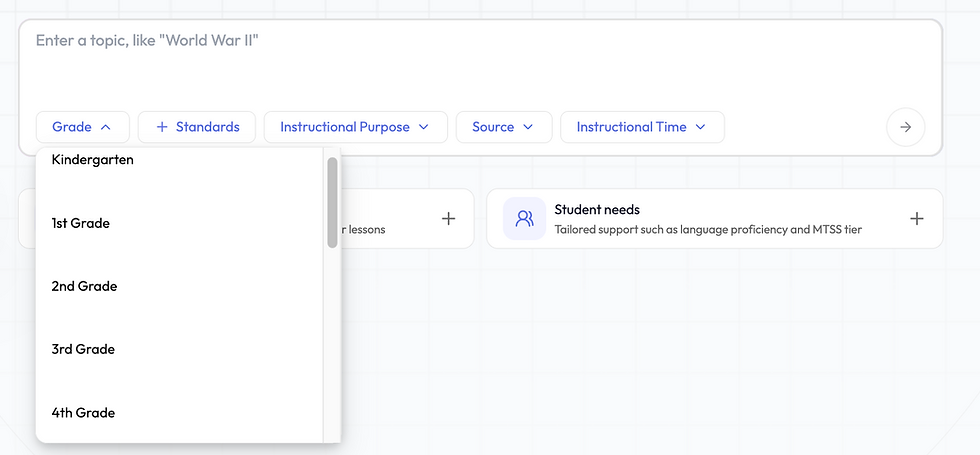The width and height of the screenshot is (980, 455).
Task: Click the plus icon on Student needs card
Action: pos(916,218)
